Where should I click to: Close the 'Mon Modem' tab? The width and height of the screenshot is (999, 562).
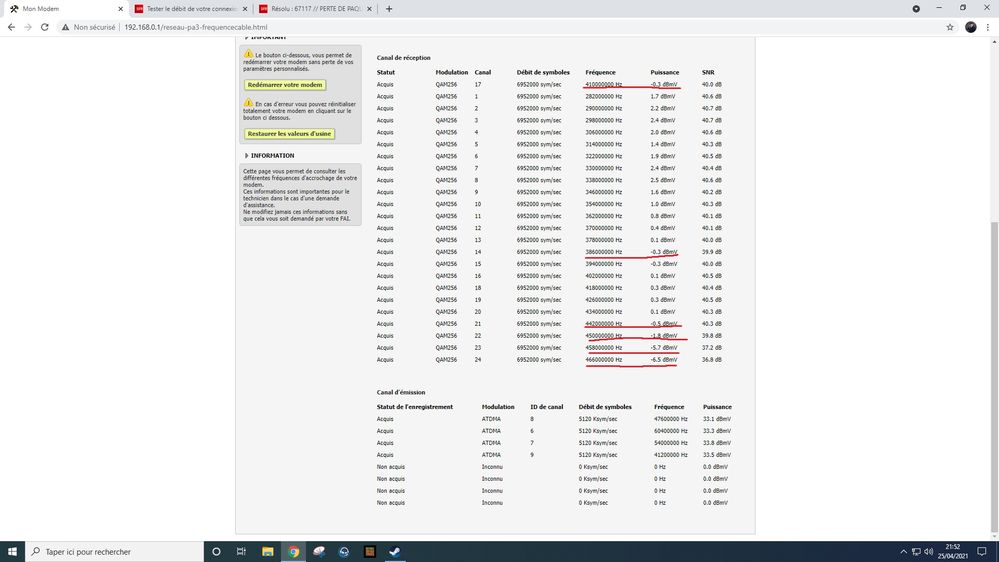pyautogui.click(x=120, y=9)
